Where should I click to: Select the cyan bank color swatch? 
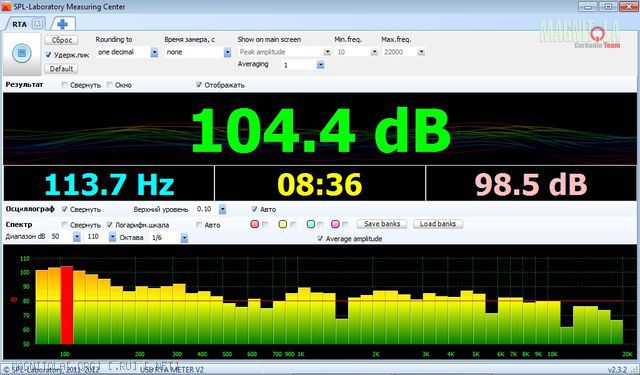(311, 224)
